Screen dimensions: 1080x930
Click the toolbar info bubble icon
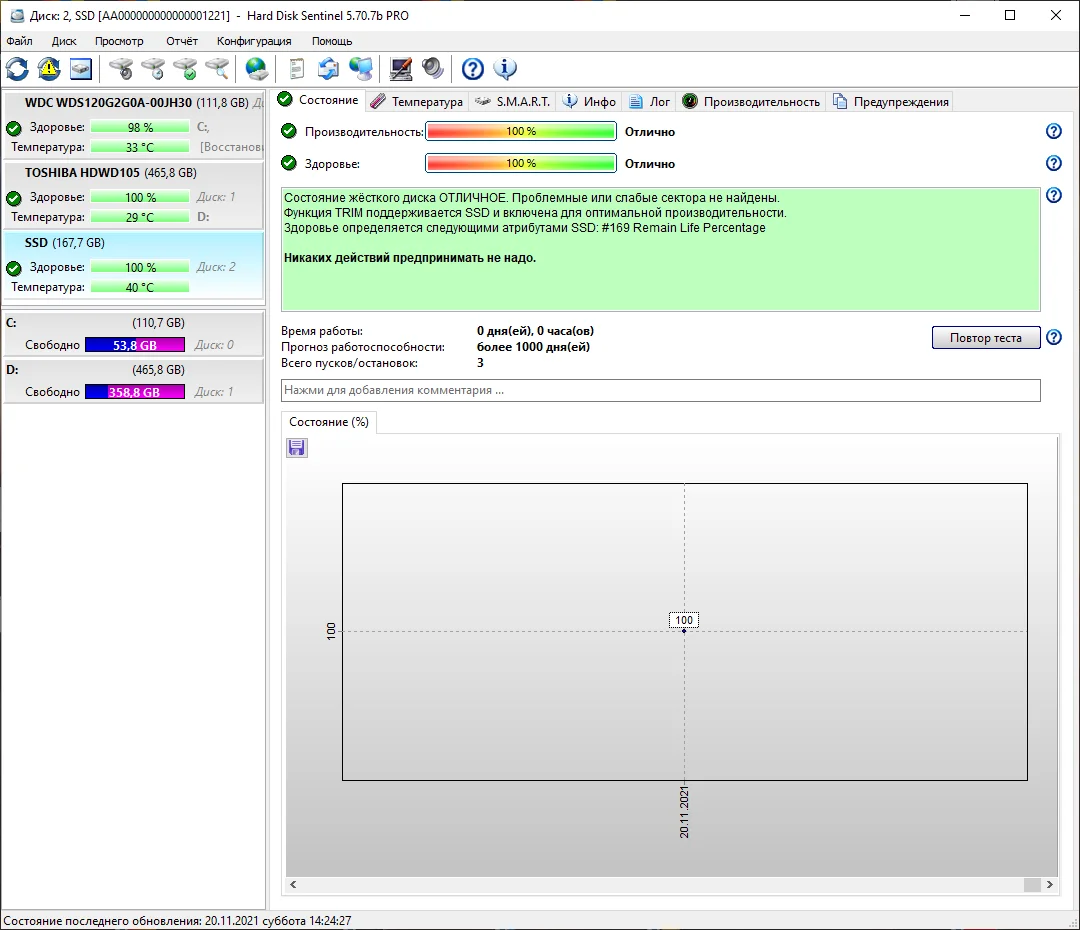(x=505, y=69)
